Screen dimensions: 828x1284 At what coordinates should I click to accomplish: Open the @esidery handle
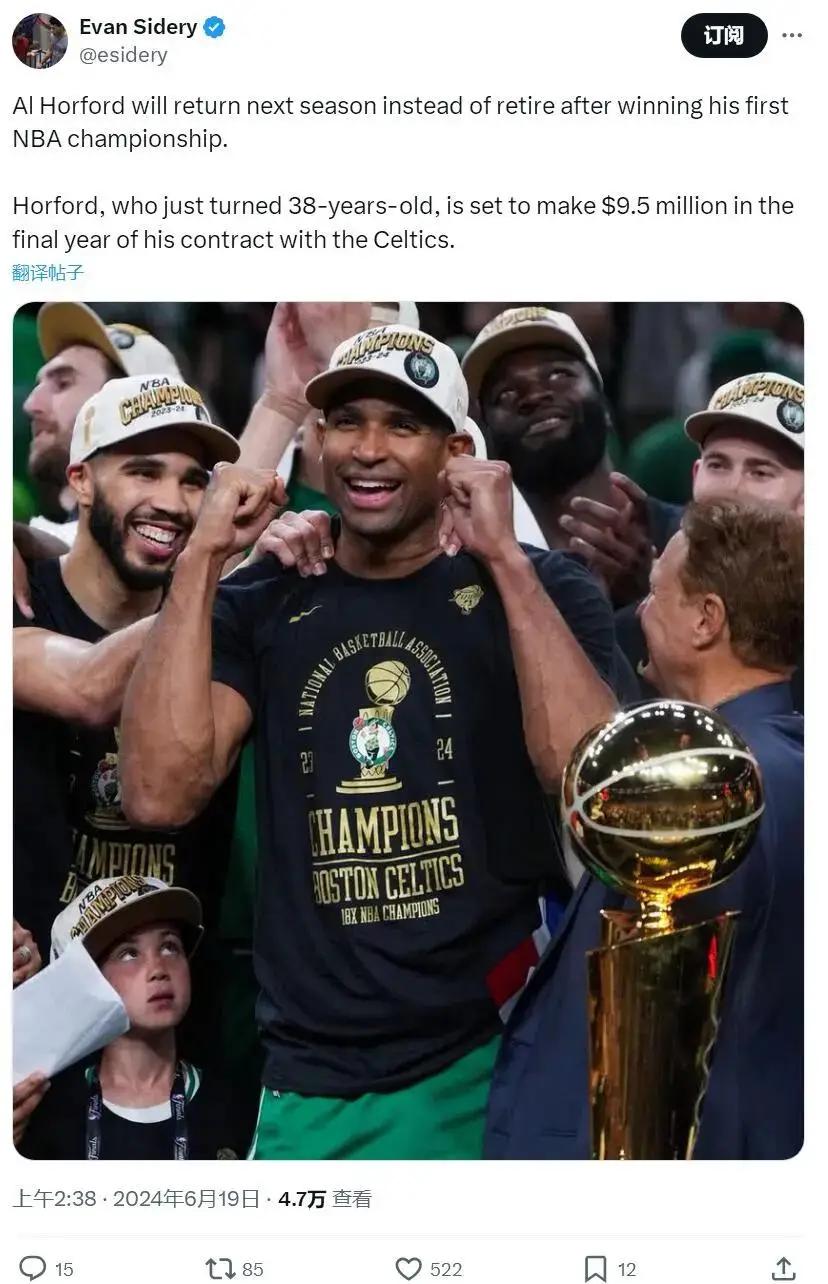point(123,56)
